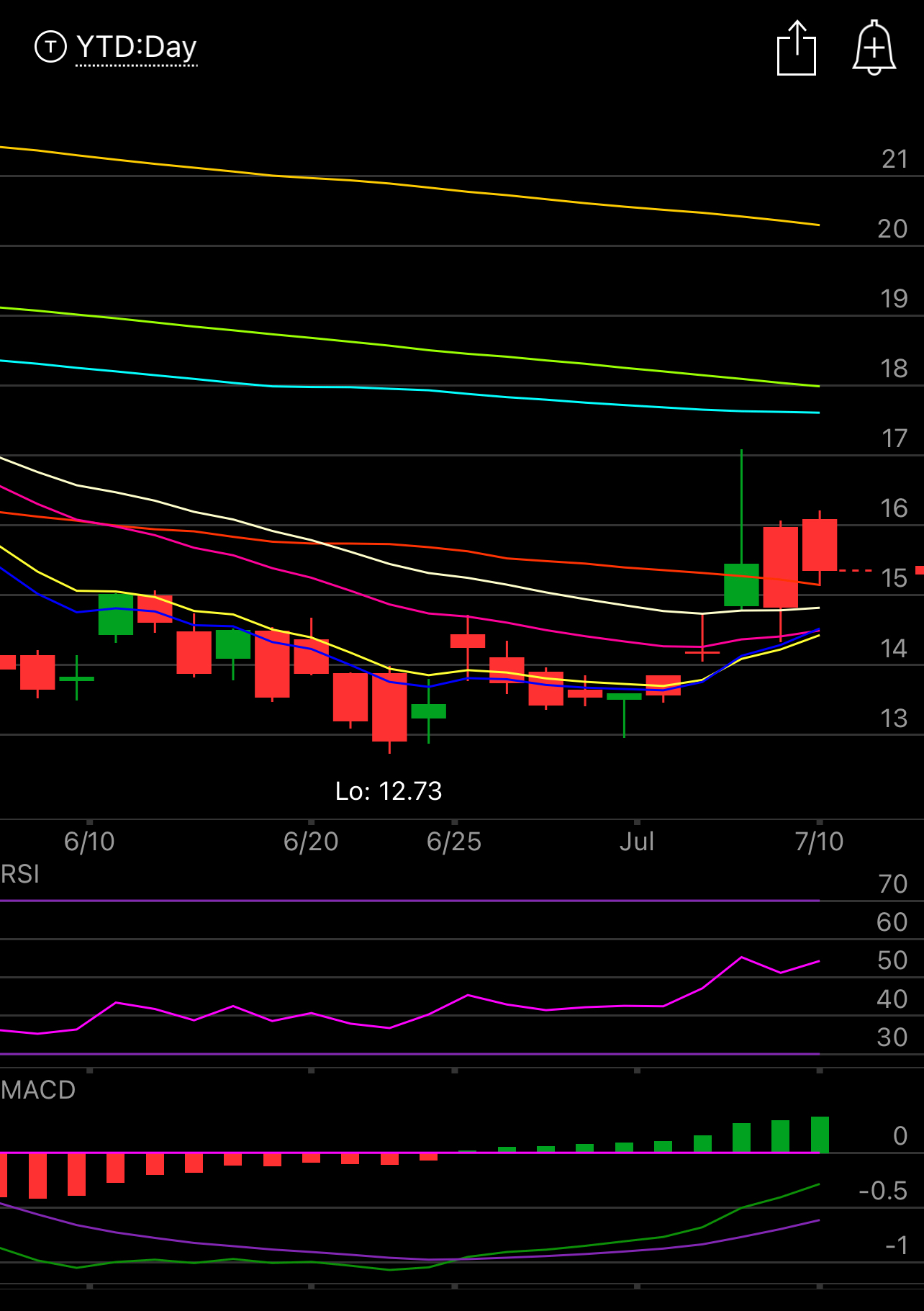Select the 6/20 date on the time axis
Viewport: 924px width, 1311px height.
pyautogui.click(x=311, y=841)
